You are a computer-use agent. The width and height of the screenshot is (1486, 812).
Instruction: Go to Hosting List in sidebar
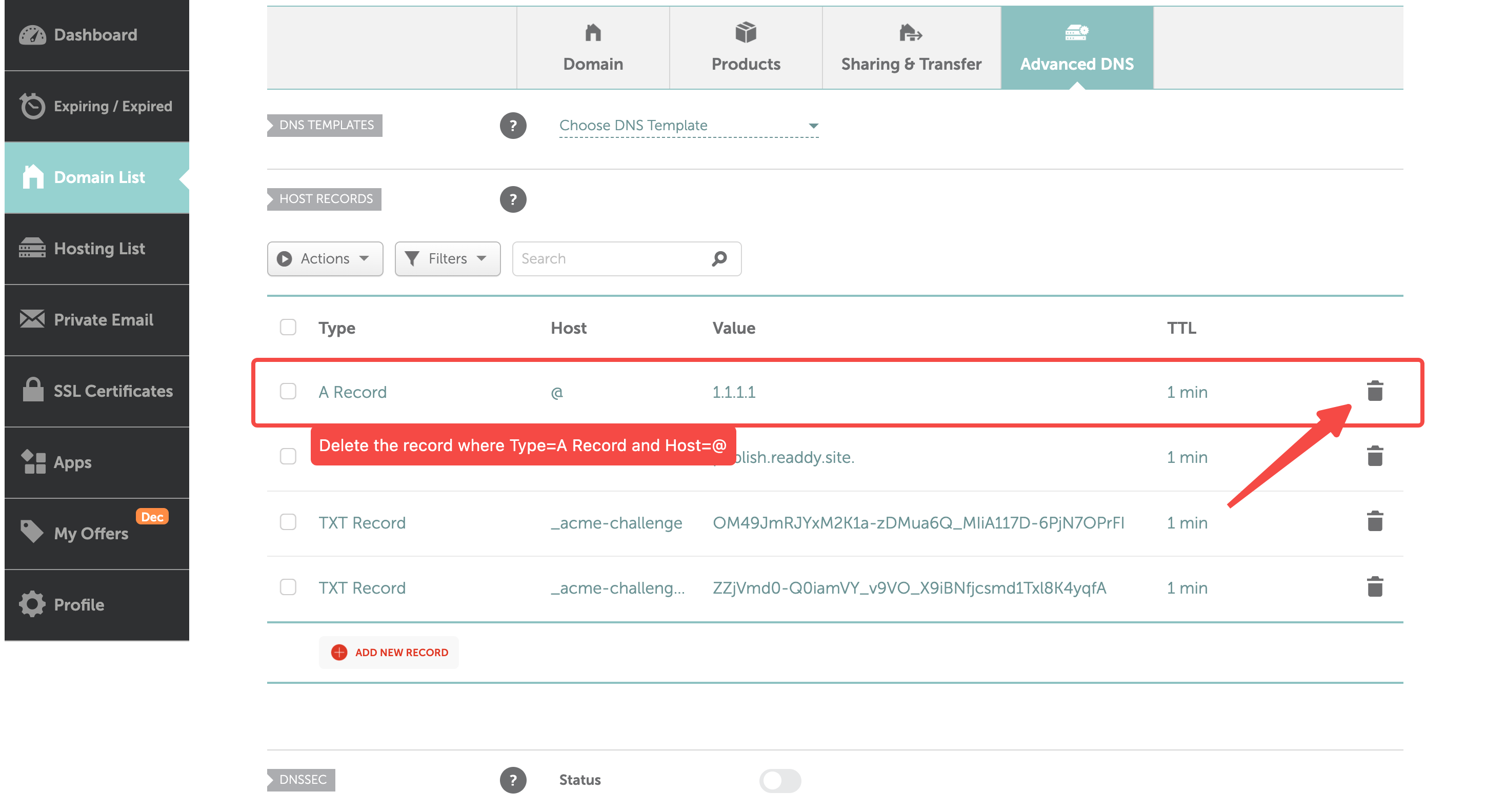pyautogui.click(x=98, y=249)
